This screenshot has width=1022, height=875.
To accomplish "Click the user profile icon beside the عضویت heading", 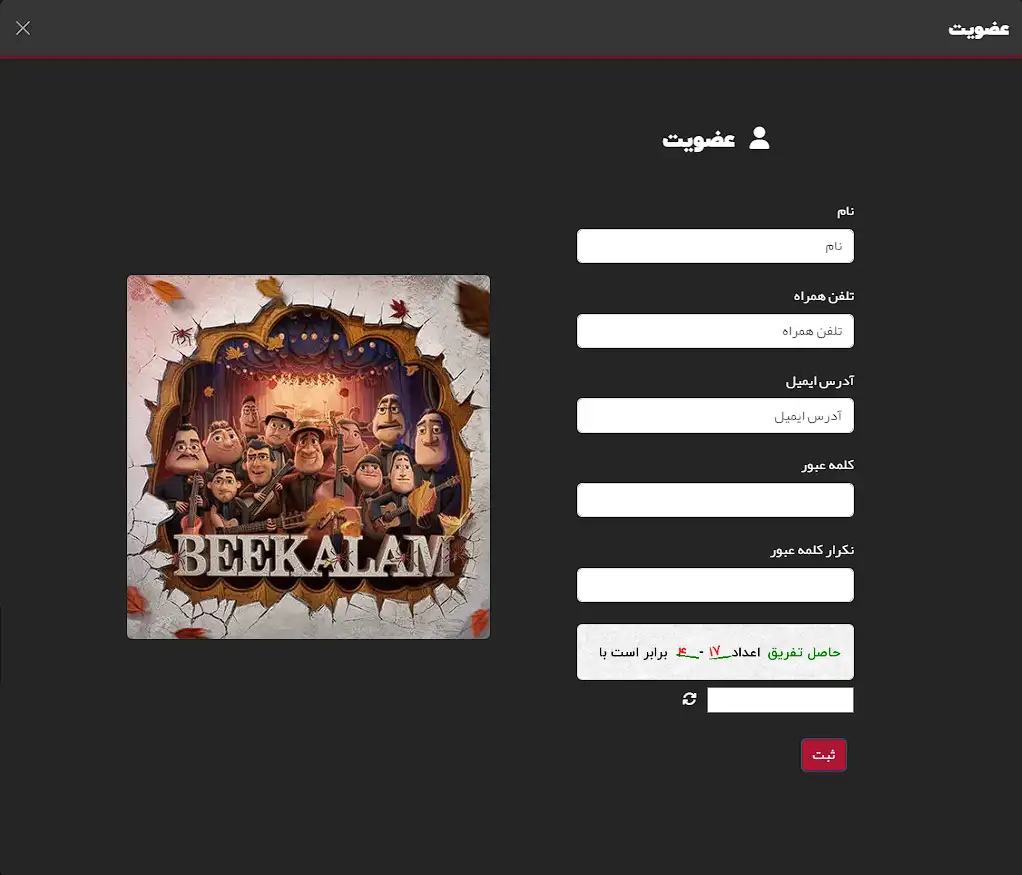I will [x=759, y=138].
